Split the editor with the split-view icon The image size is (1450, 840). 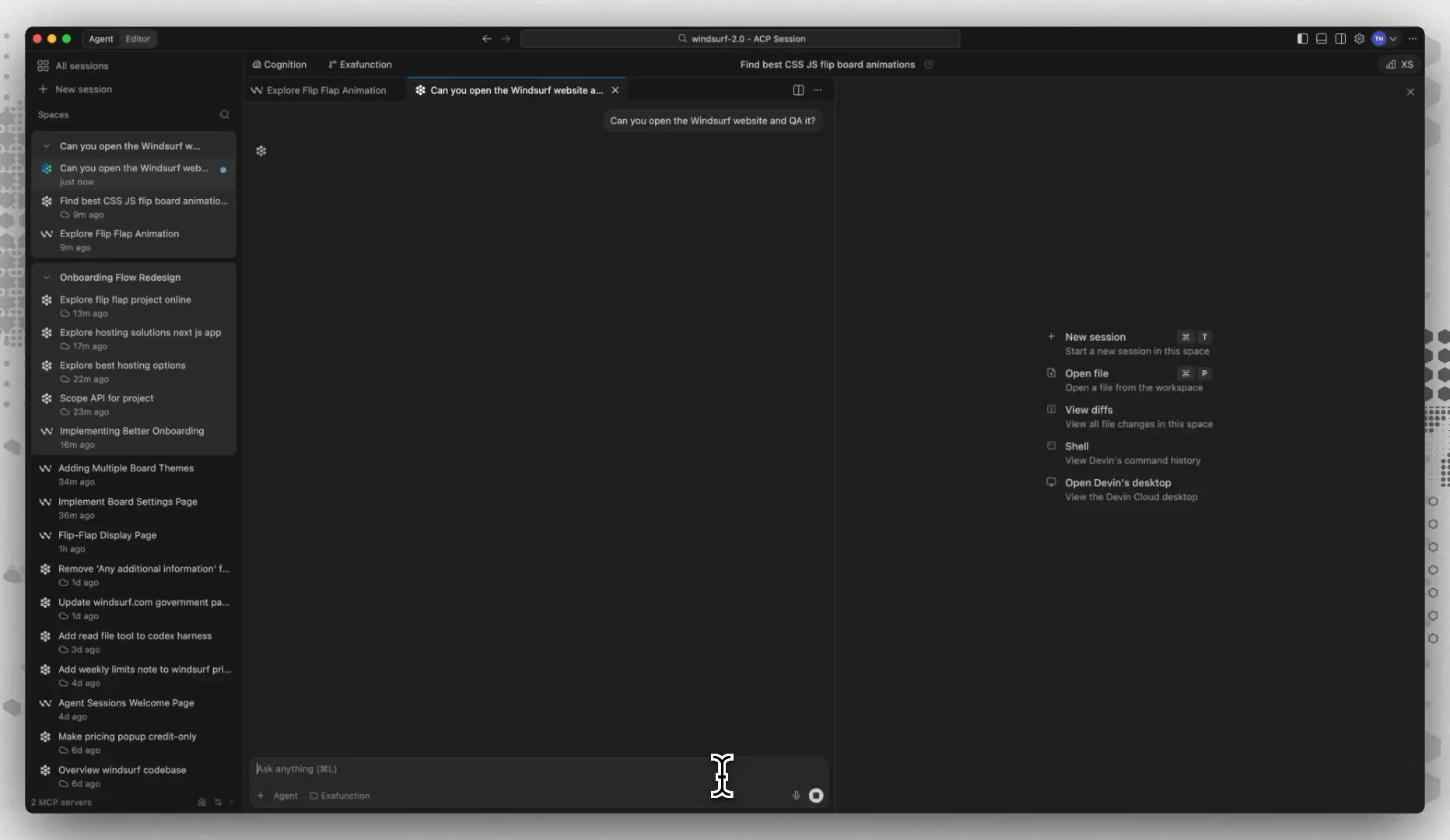[x=798, y=90]
